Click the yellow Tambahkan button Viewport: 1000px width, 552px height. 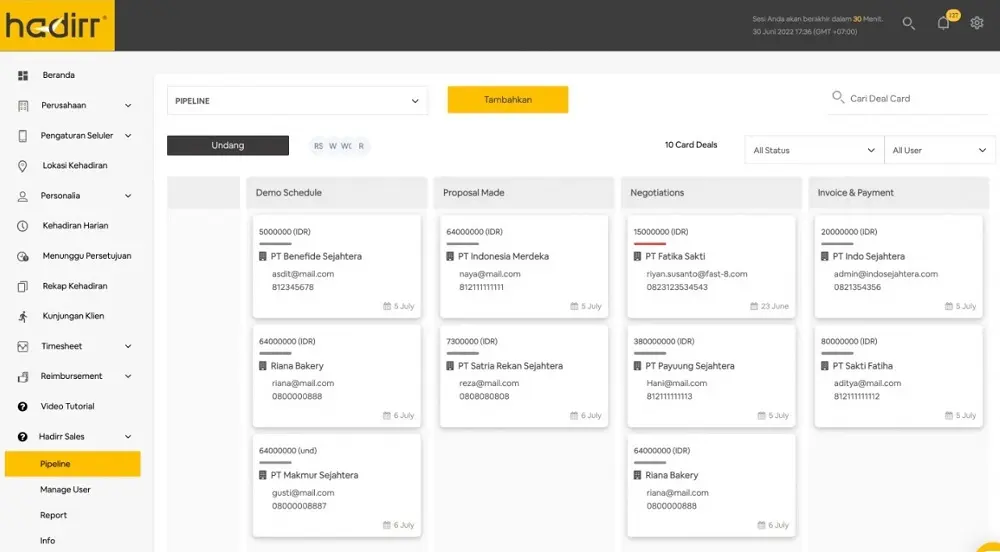coord(507,100)
